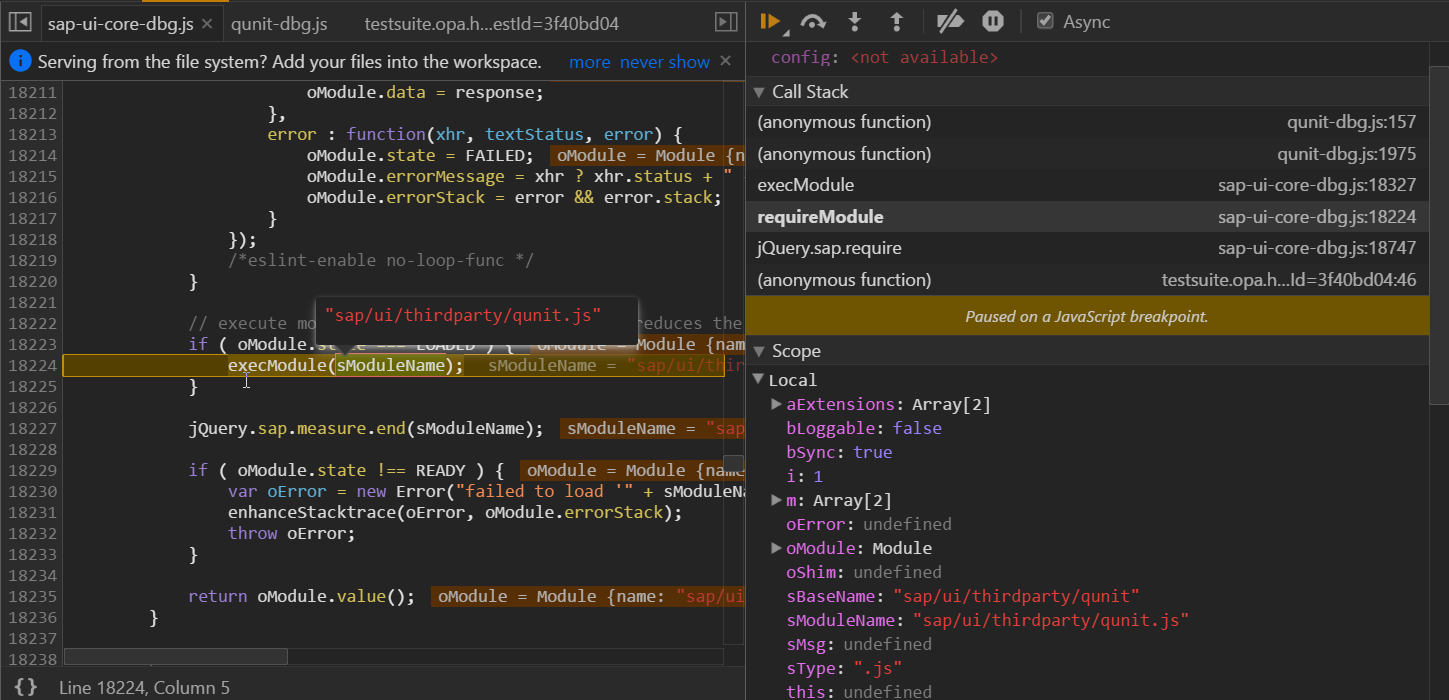Screen dimensions: 1449x700
Task: Toggle the debugger sidebar pane icon
Action: pos(726,22)
